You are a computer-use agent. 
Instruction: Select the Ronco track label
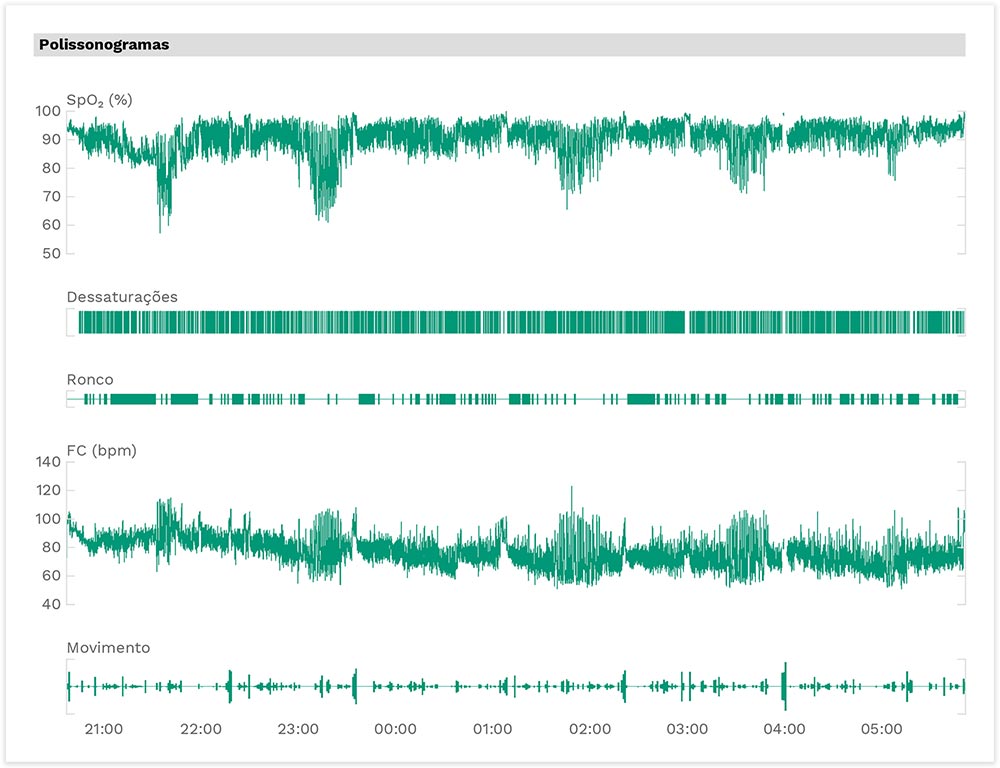(90, 380)
